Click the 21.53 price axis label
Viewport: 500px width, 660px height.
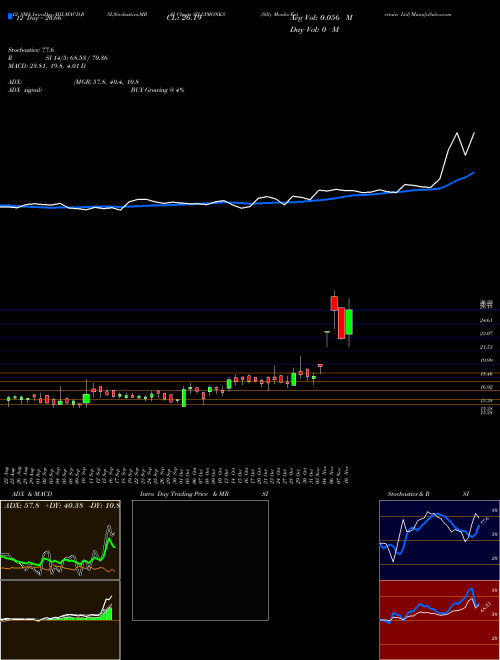coord(487,347)
